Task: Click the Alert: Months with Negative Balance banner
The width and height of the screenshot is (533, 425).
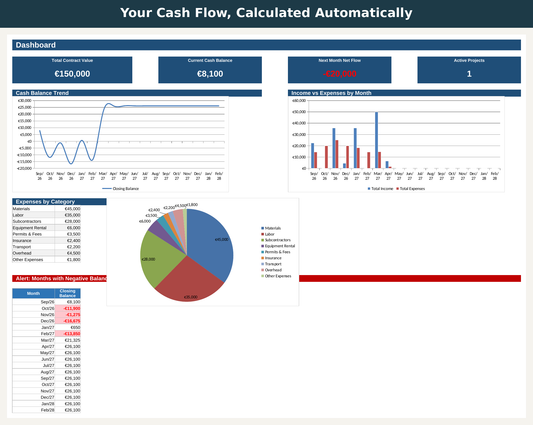Action: pos(266,278)
